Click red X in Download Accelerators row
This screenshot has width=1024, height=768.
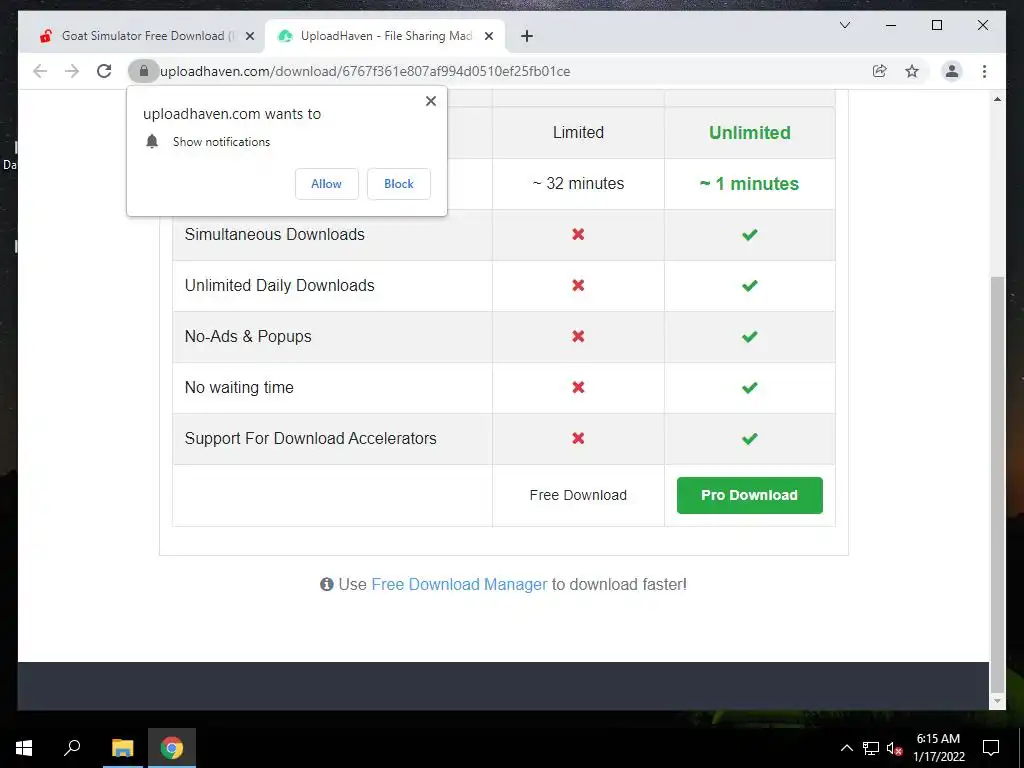578,438
